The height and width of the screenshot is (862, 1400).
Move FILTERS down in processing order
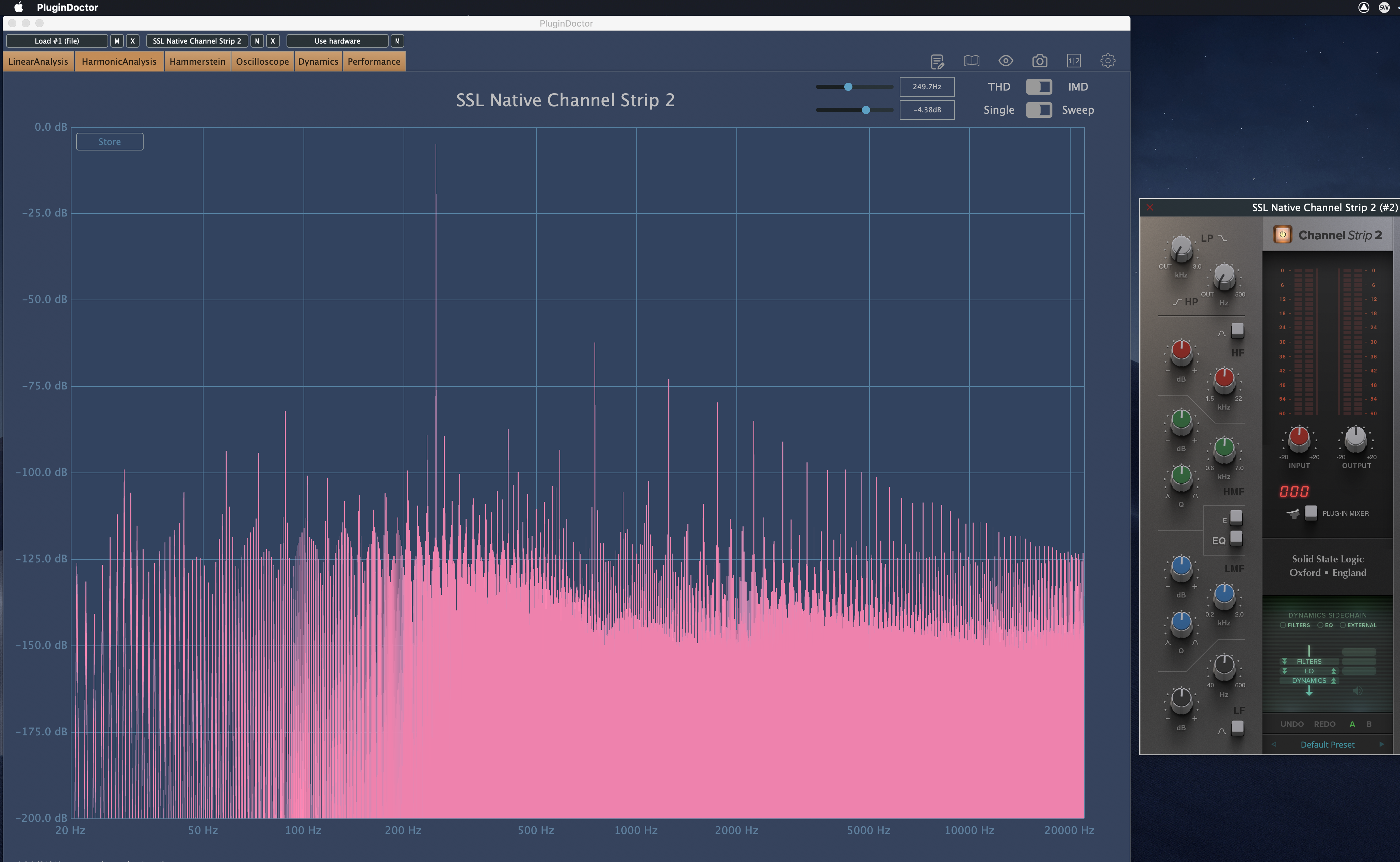pos(1284,661)
